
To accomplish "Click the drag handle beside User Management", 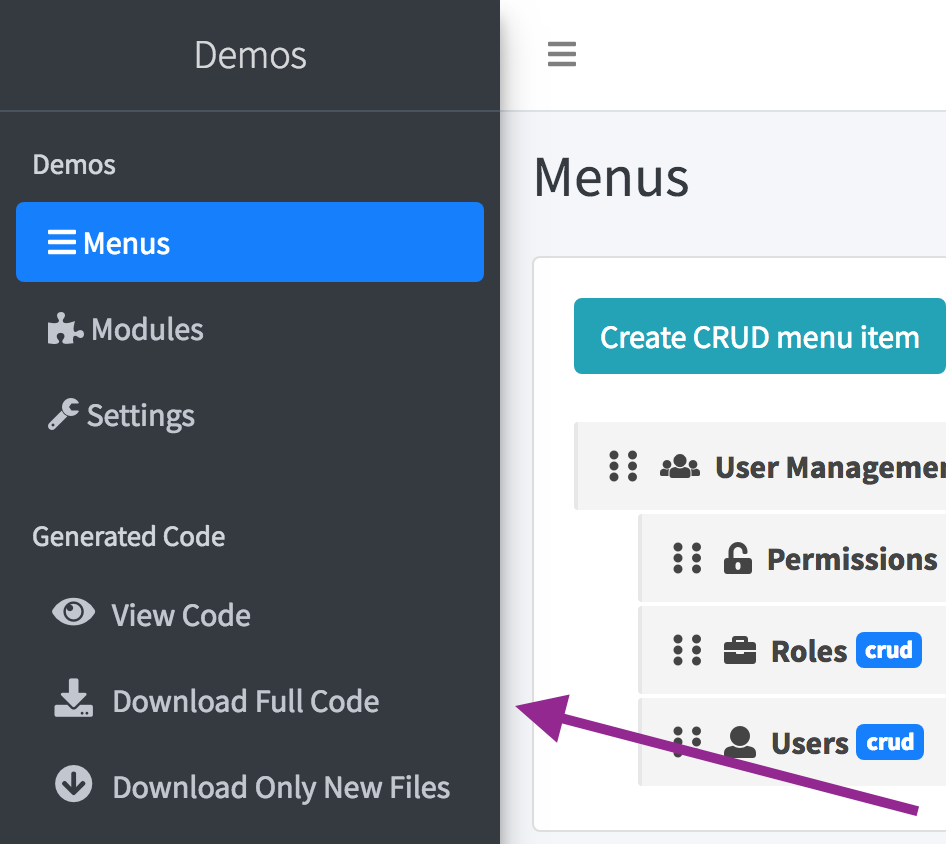I will click(x=623, y=466).
